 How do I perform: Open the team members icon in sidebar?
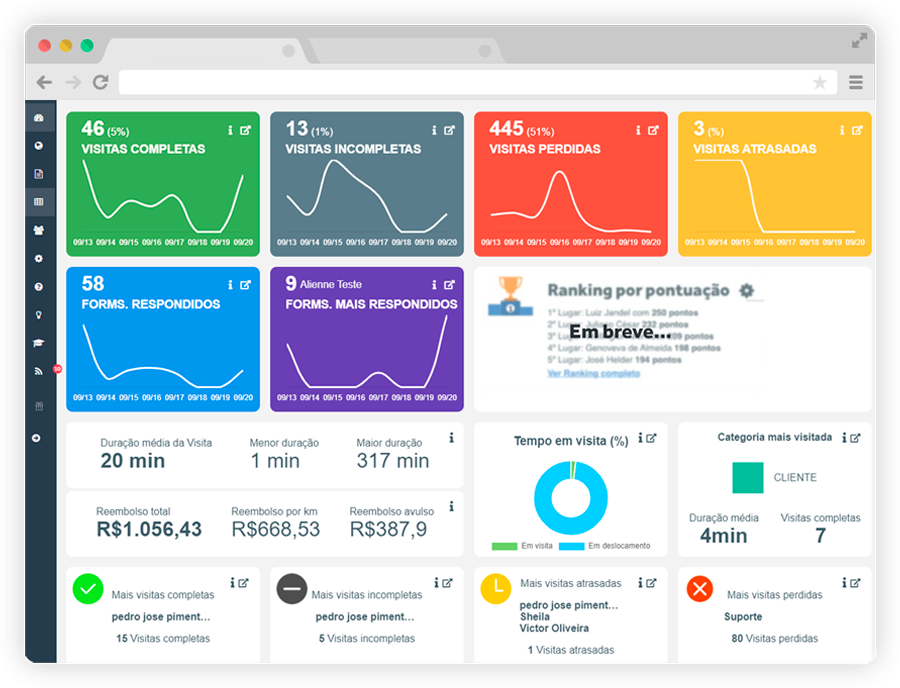tap(39, 229)
